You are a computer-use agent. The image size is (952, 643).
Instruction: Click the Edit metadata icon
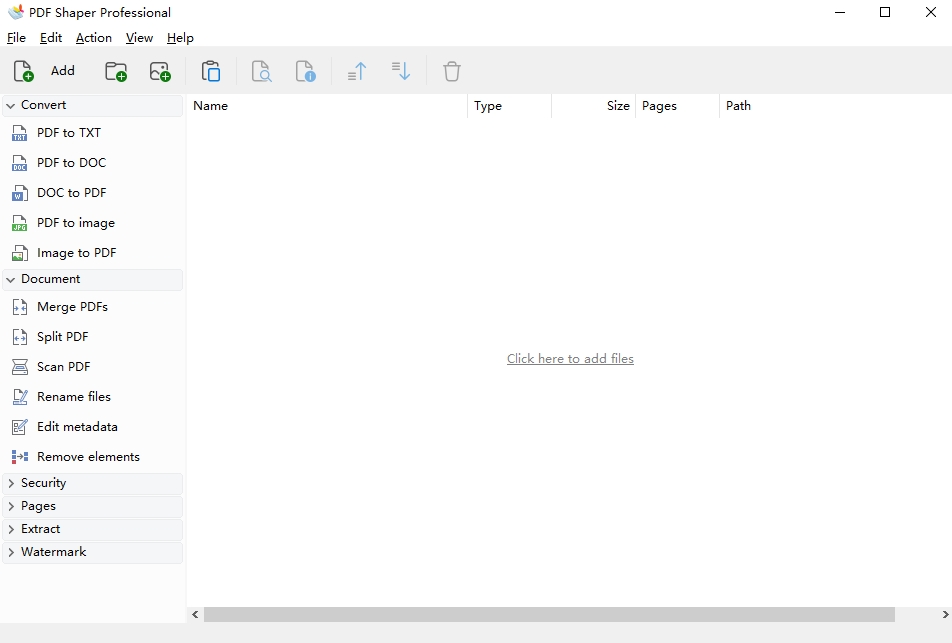[19, 427]
